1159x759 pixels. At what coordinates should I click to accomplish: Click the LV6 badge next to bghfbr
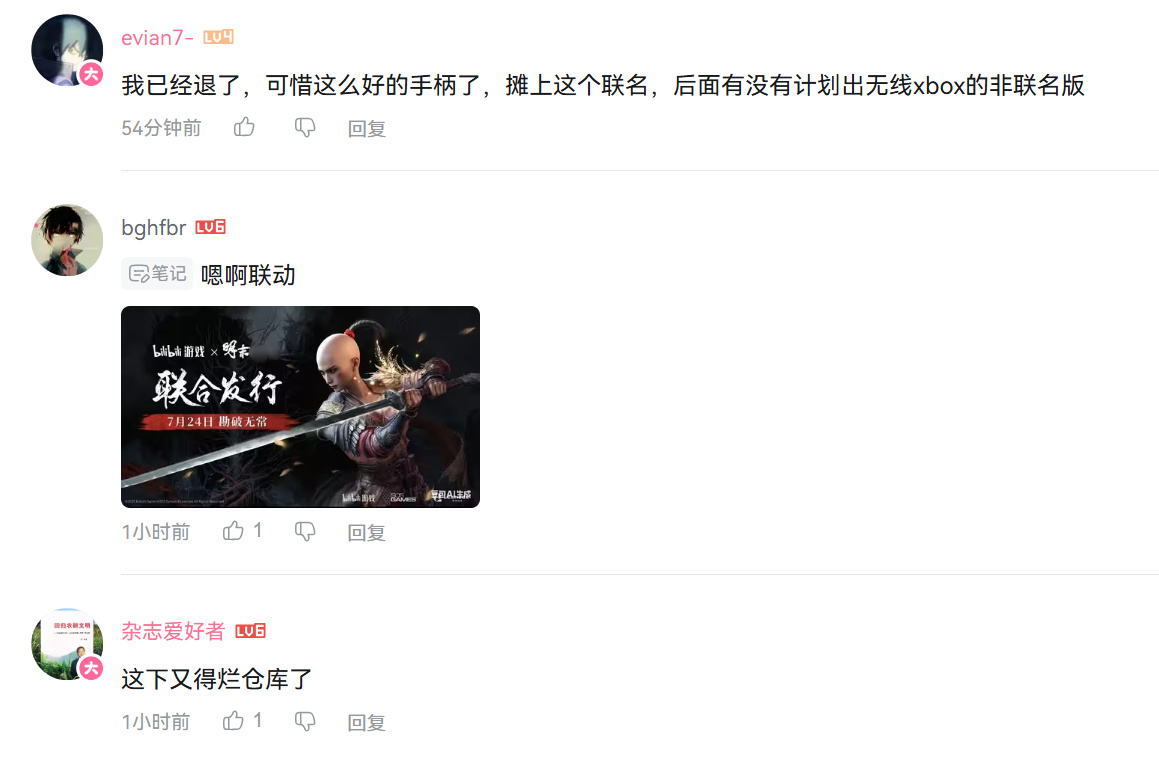(x=210, y=227)
